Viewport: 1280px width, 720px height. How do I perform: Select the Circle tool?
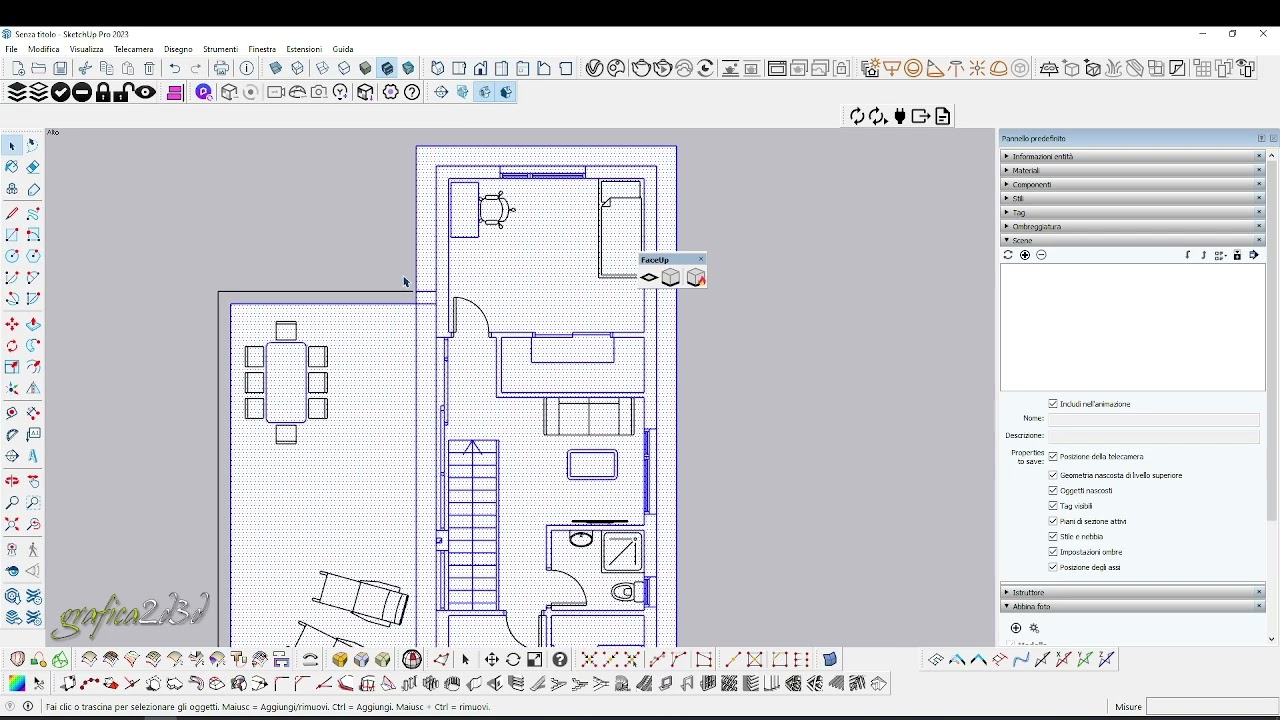[x=12, y=256]
